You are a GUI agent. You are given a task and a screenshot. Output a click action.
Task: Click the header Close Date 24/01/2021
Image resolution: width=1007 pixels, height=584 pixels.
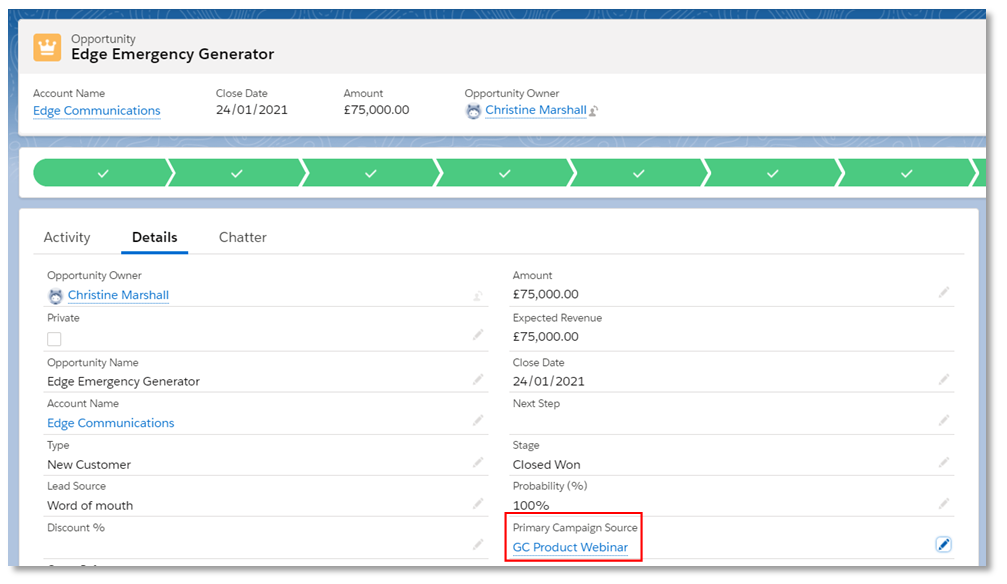(252, 110)
